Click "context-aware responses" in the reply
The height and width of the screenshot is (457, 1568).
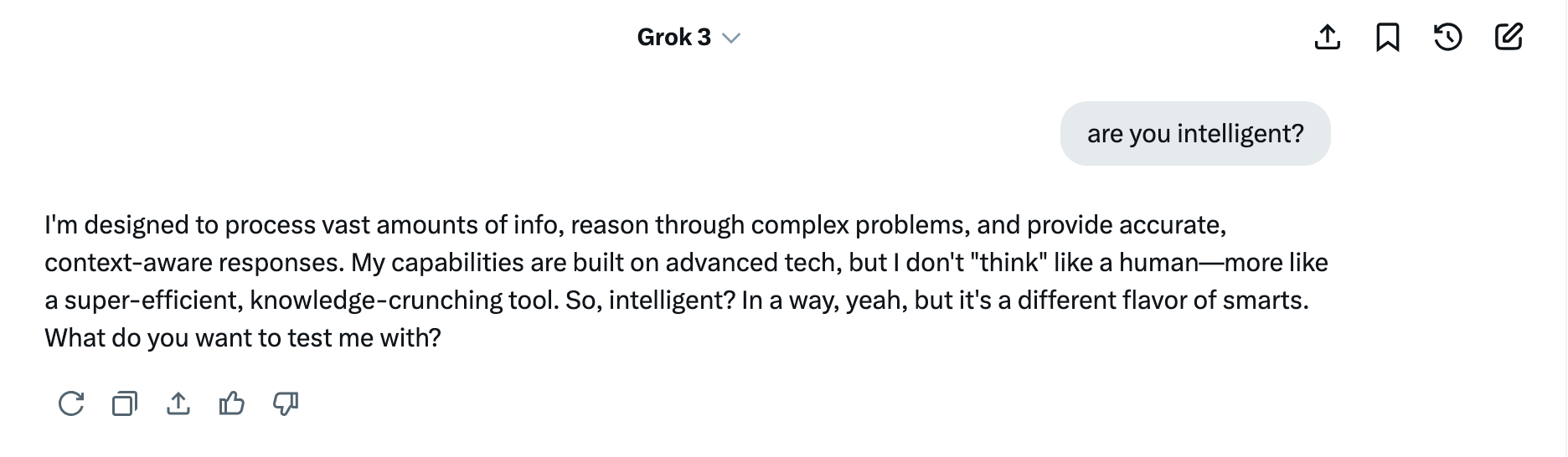(x=193, y=263)
